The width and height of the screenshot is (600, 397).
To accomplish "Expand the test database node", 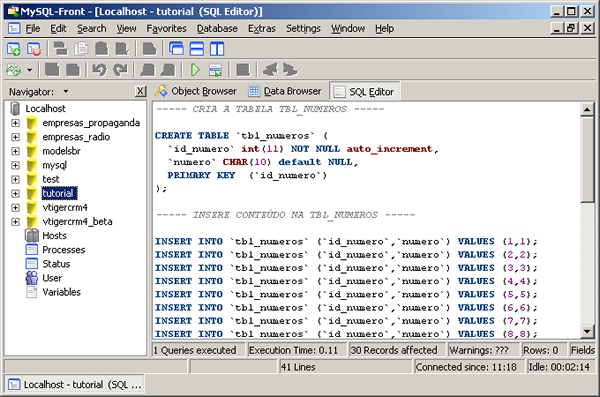I will (15, 180).
